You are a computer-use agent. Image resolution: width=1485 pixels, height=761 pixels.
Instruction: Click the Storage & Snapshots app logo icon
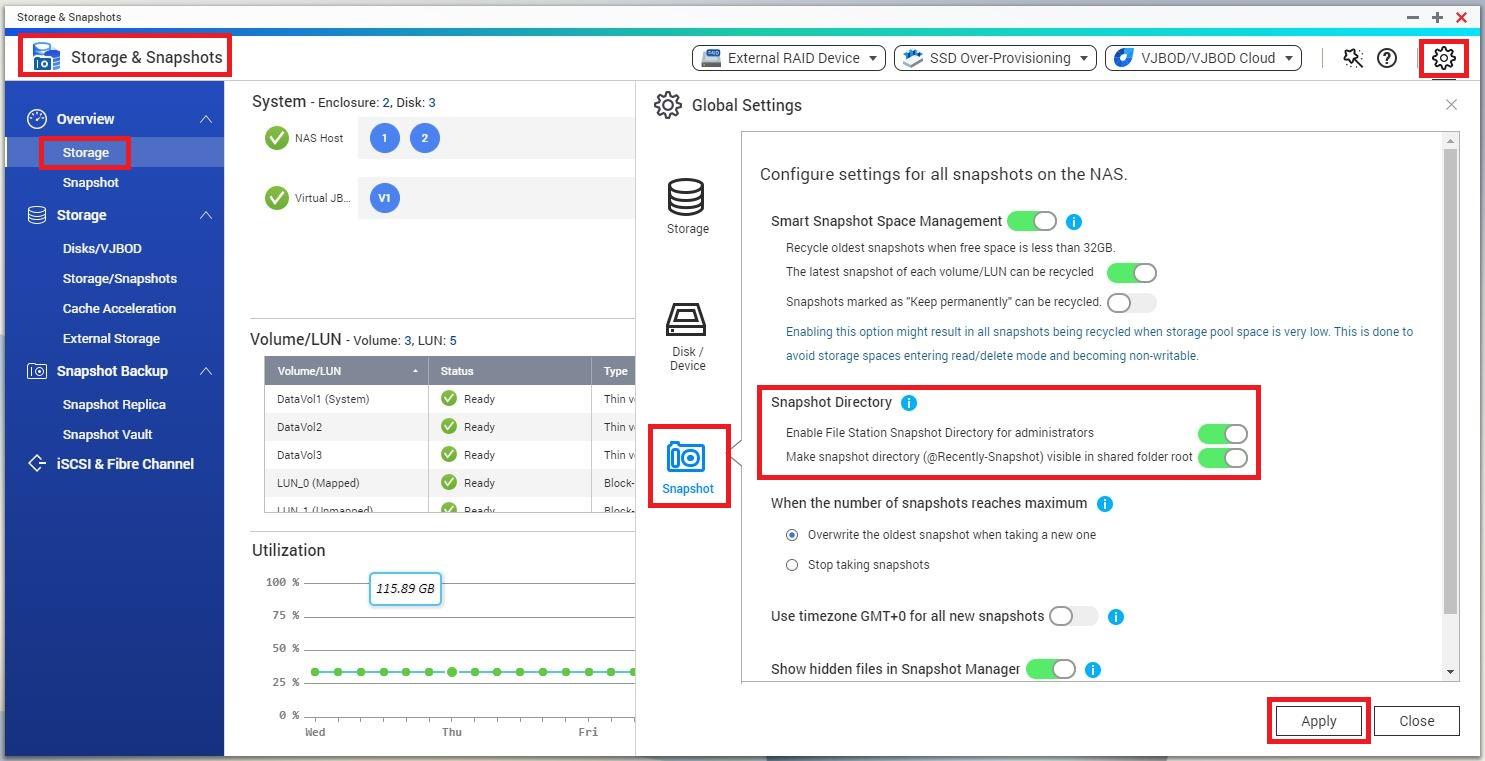tap(46, 57)
